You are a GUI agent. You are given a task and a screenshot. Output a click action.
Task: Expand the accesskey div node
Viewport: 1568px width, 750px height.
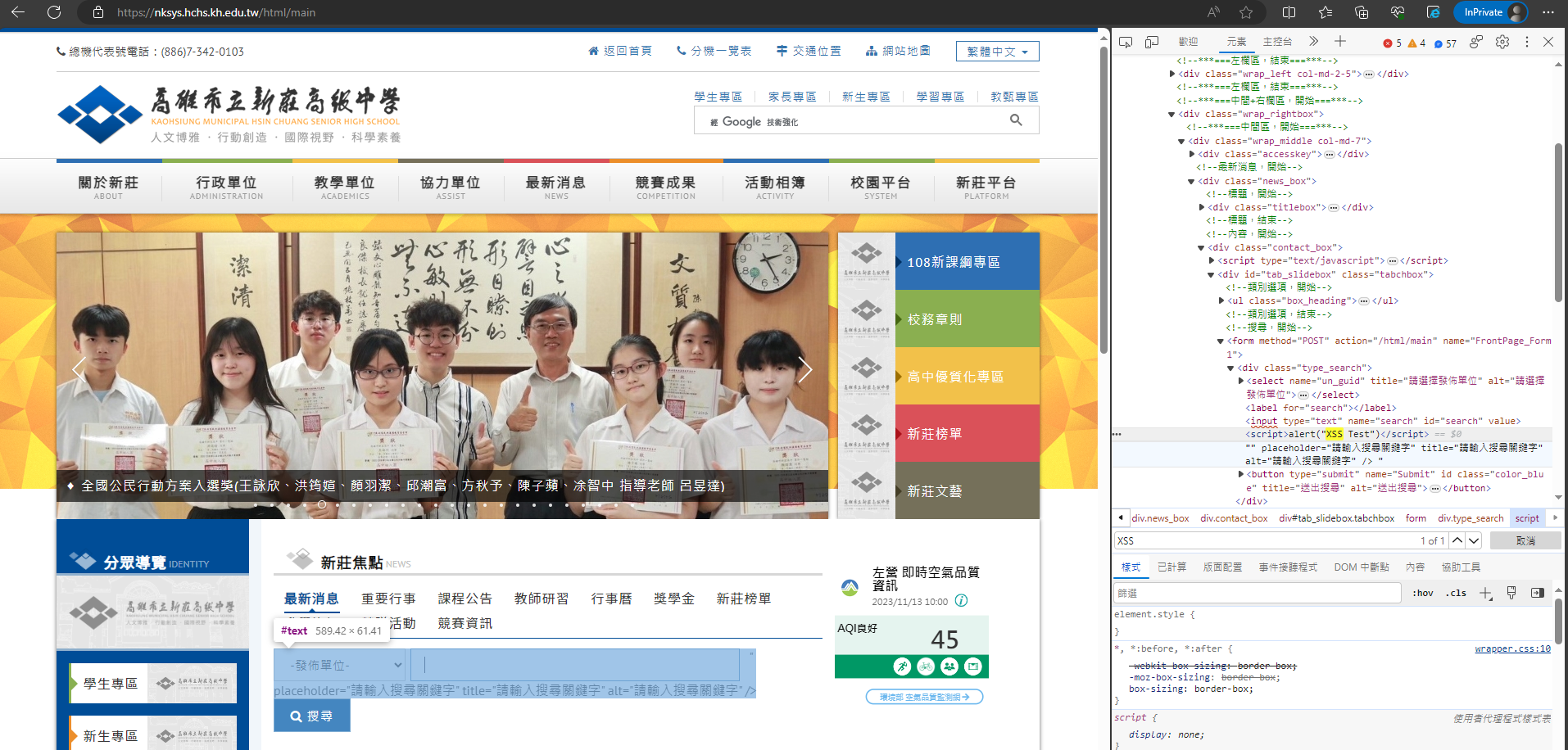click(1192, 154)
